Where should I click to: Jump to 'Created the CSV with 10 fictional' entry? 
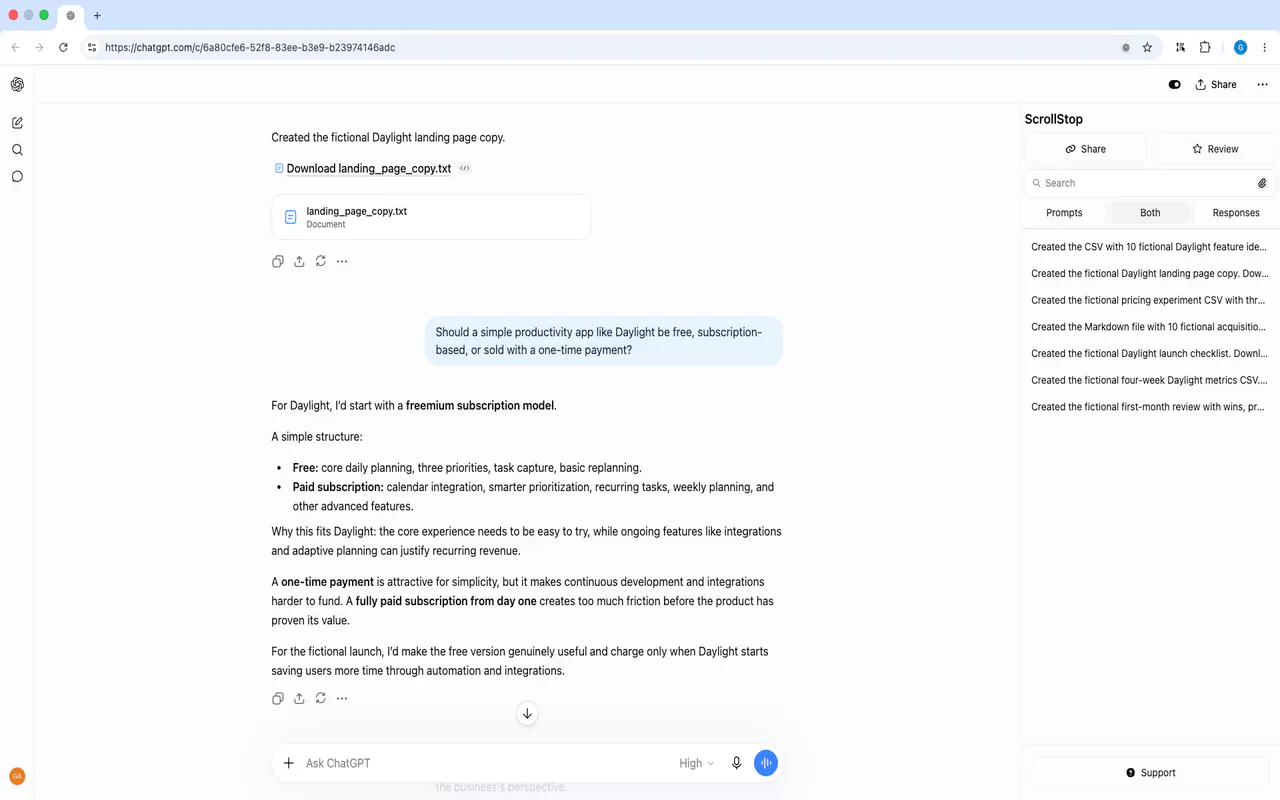1149,247
